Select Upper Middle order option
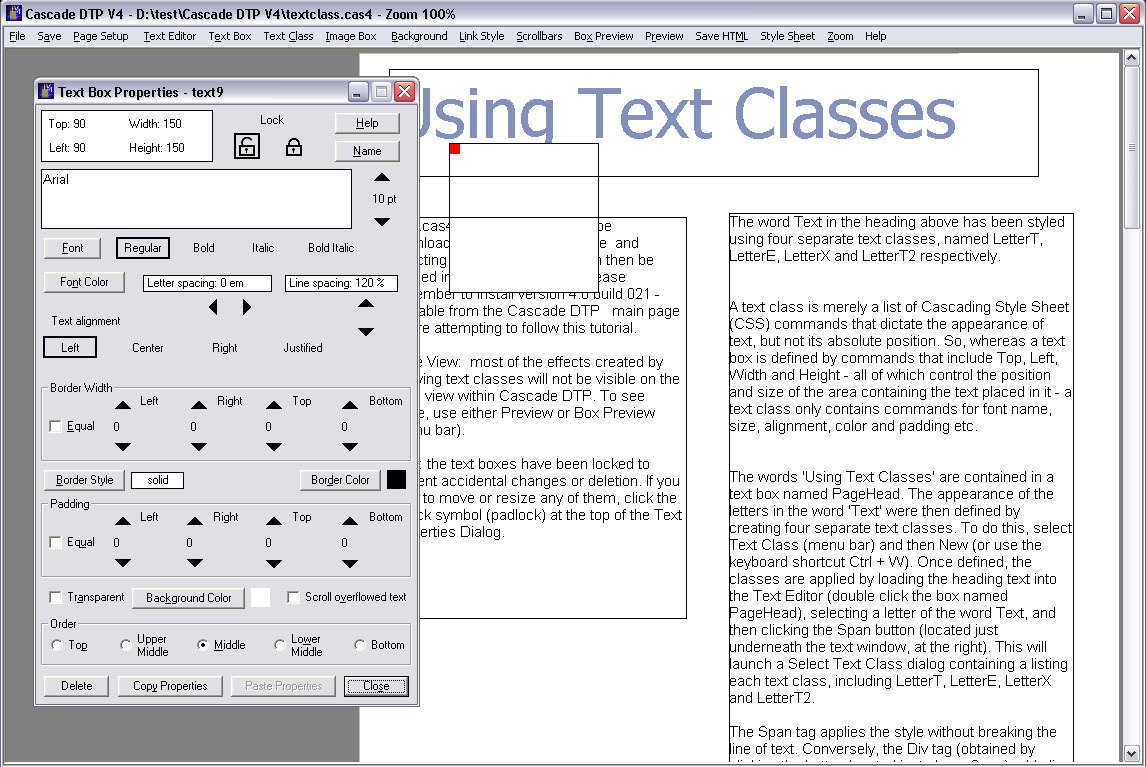The height and width of the screenshot is (767, 1146). point(126,645)
